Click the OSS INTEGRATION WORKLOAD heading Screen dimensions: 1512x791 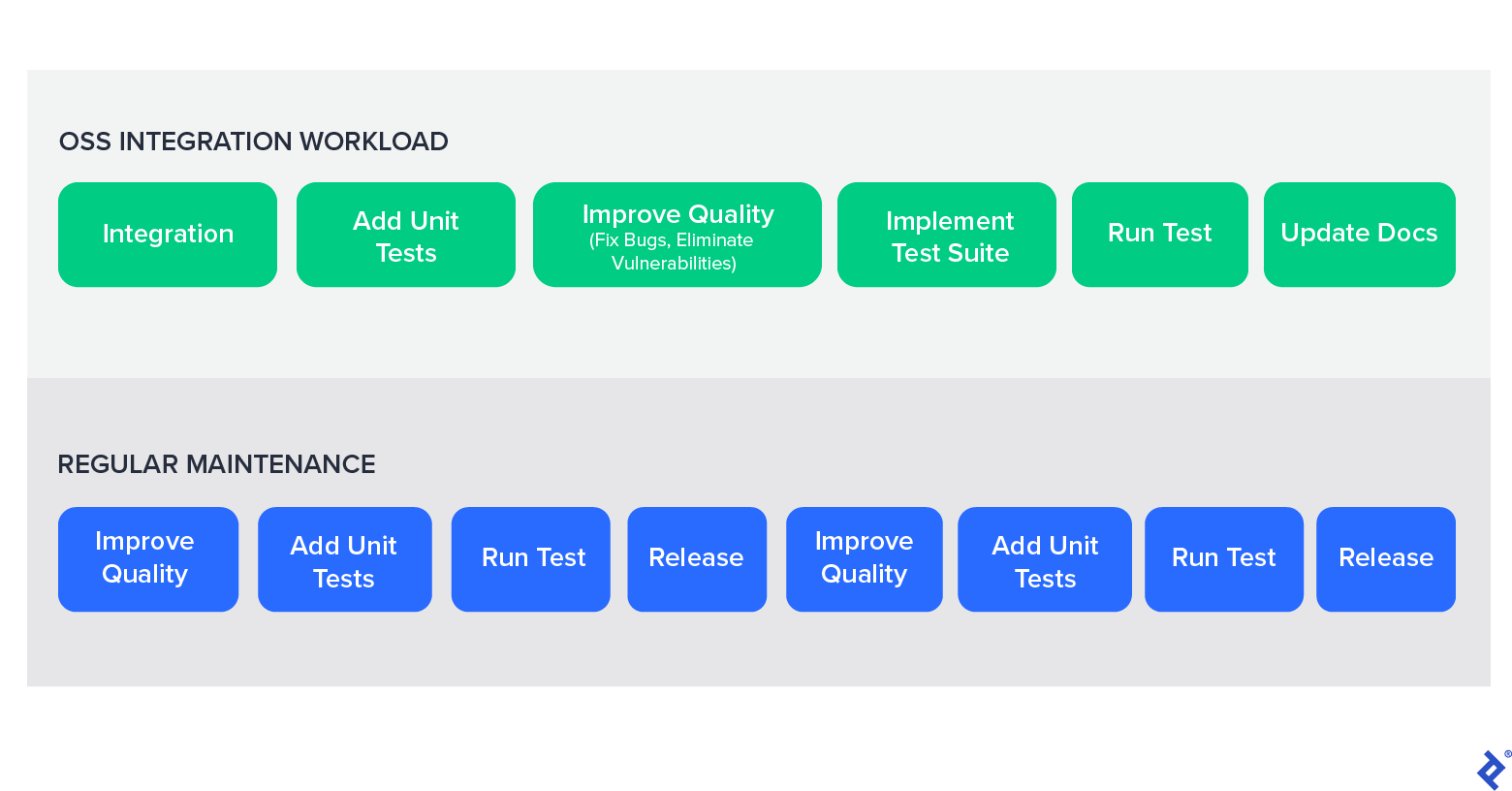pyautogui.click(x=253, y=142)
